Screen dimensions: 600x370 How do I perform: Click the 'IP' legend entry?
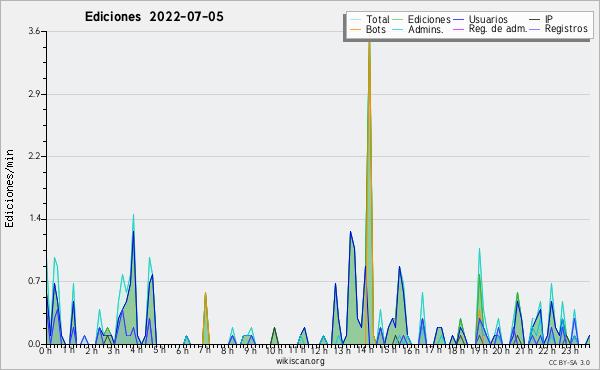(549, 19)
